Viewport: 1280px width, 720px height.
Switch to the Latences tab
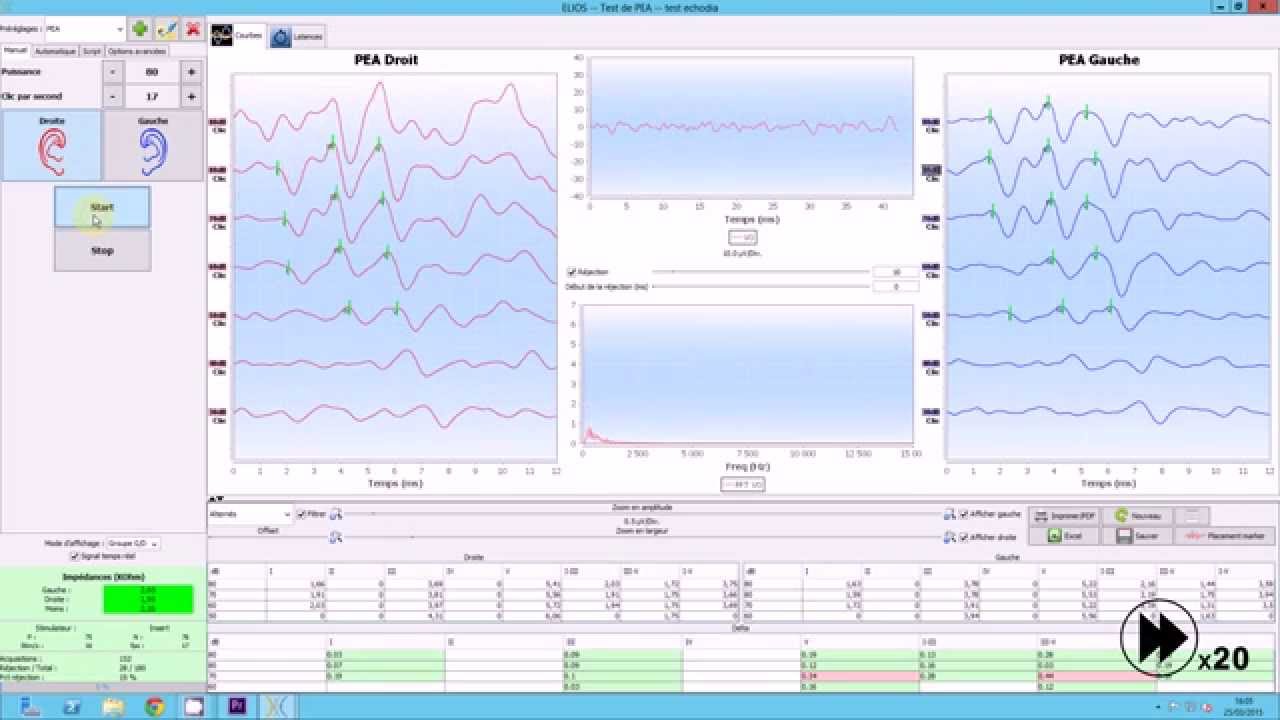click(x=298, y=36)
